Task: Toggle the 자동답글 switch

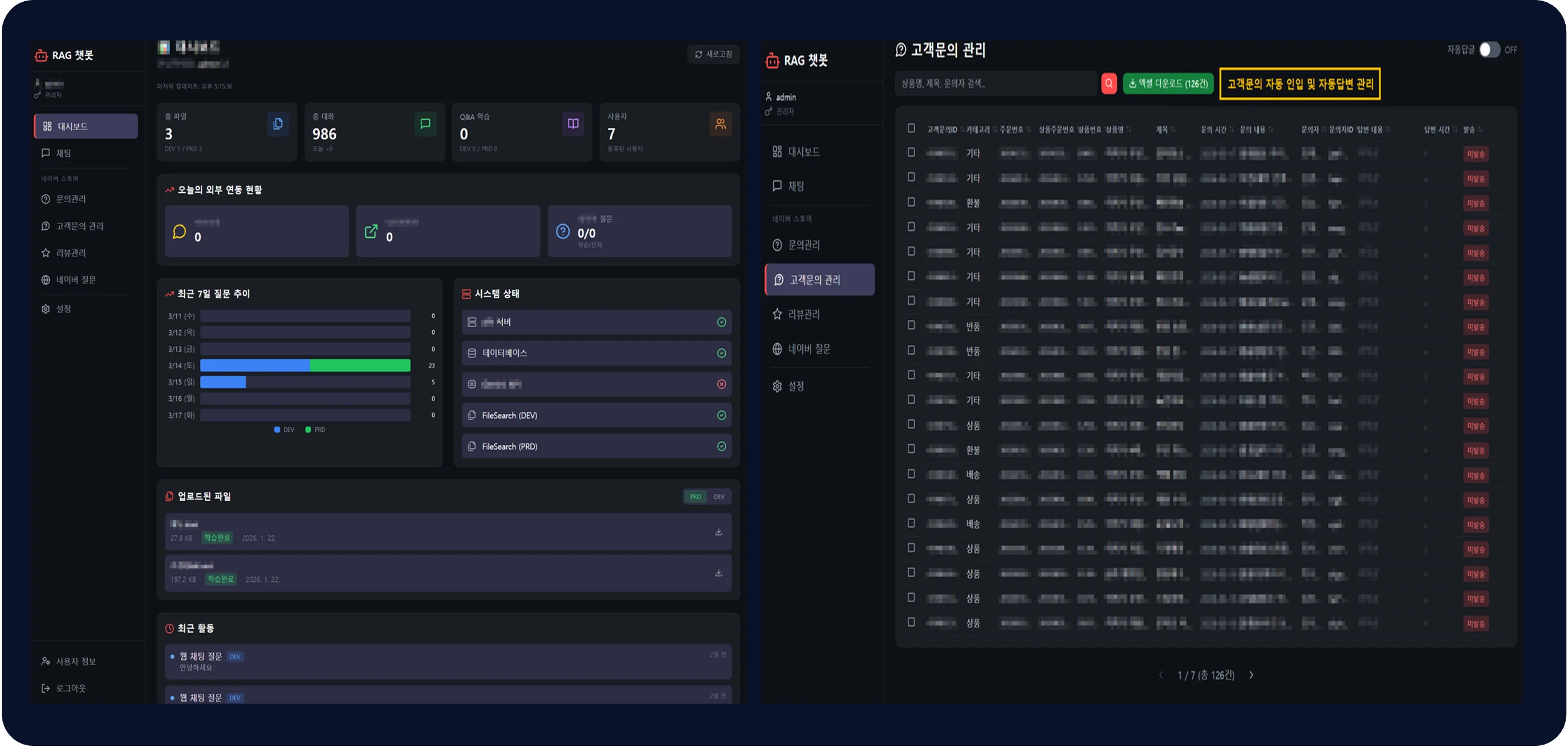Action: (x=1489, y=50)
